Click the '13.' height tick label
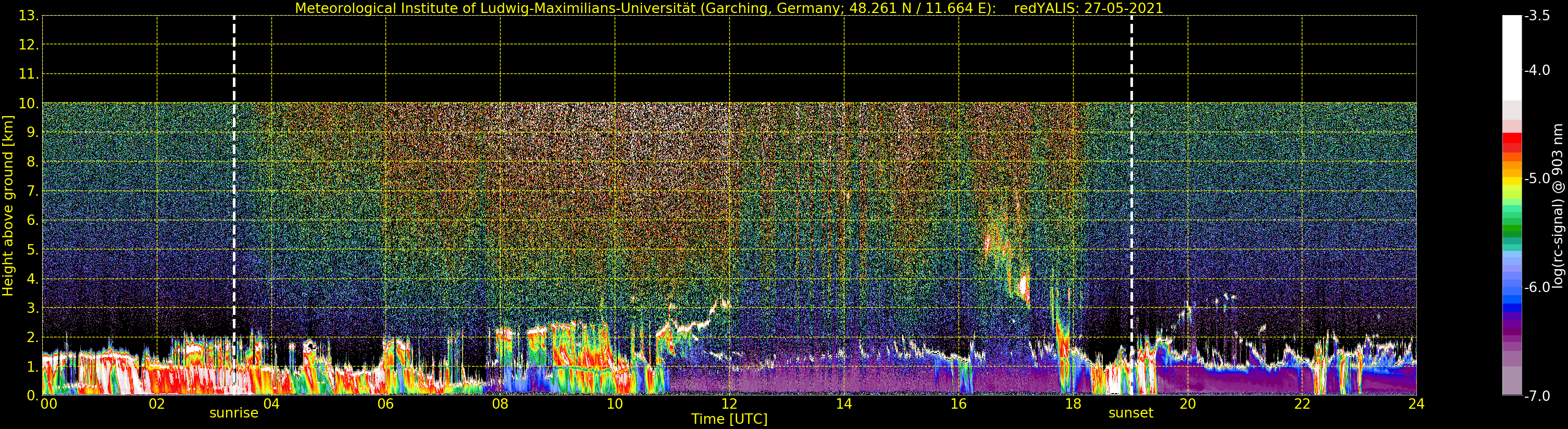Screen dimensions: 1568x429 pos(29,16)
